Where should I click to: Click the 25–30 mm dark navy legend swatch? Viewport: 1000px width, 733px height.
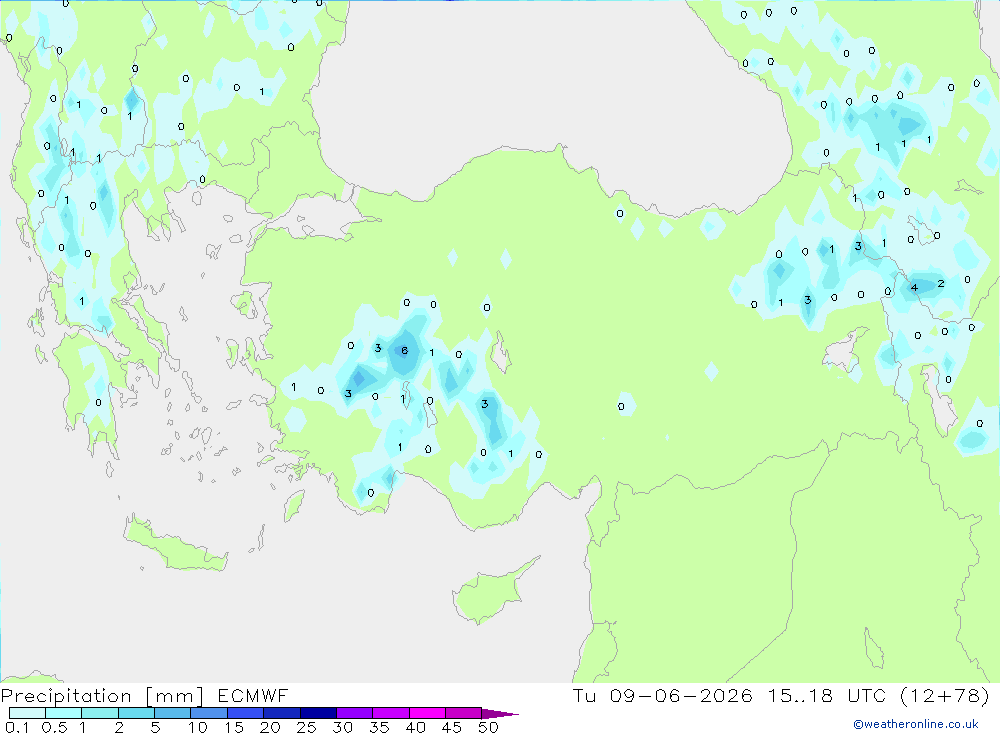point(318,713)
